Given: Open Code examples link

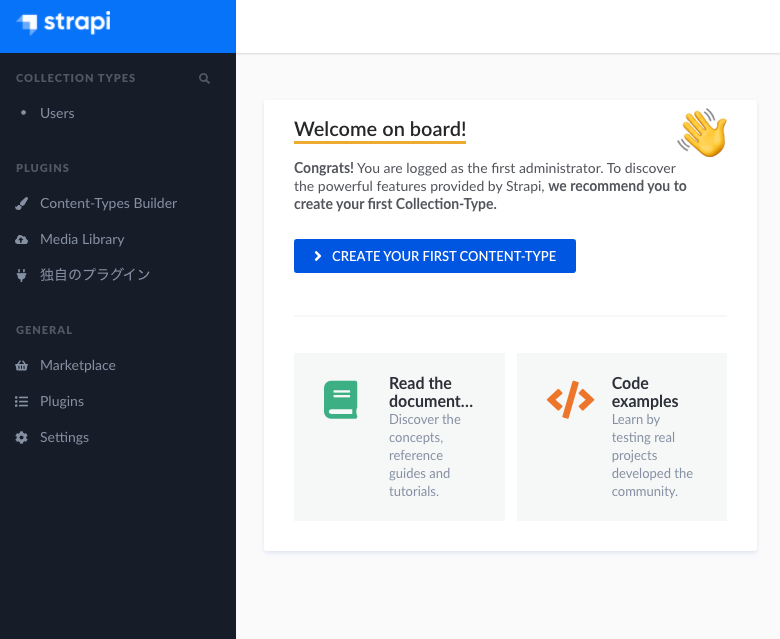Looking at the screenshot, I should tap(645, 392).
